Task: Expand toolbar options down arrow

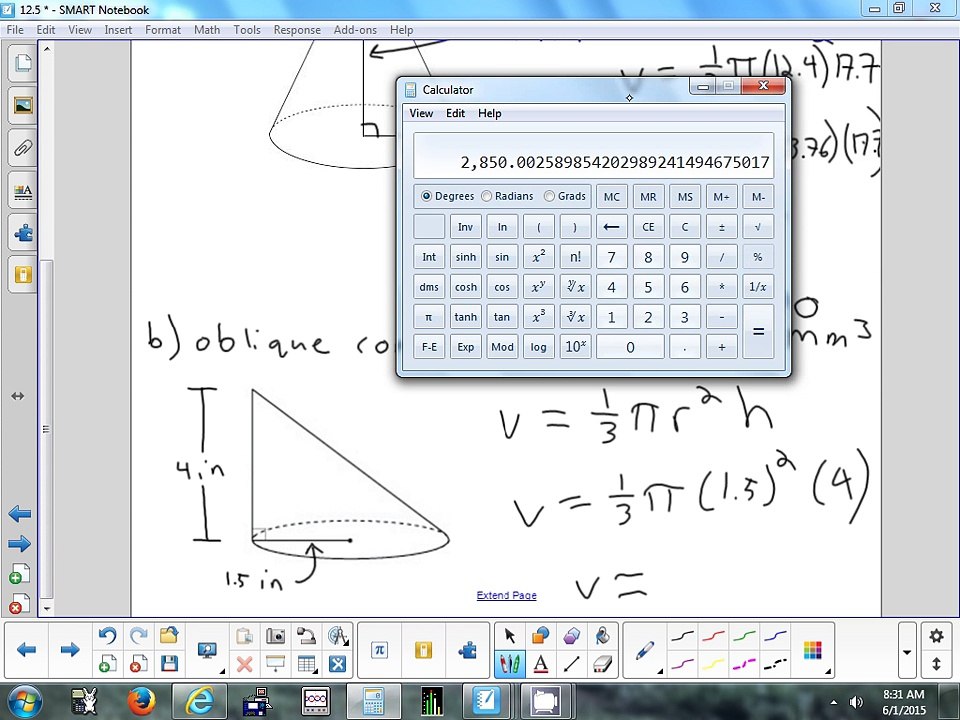Action: [x=907, y=651]
